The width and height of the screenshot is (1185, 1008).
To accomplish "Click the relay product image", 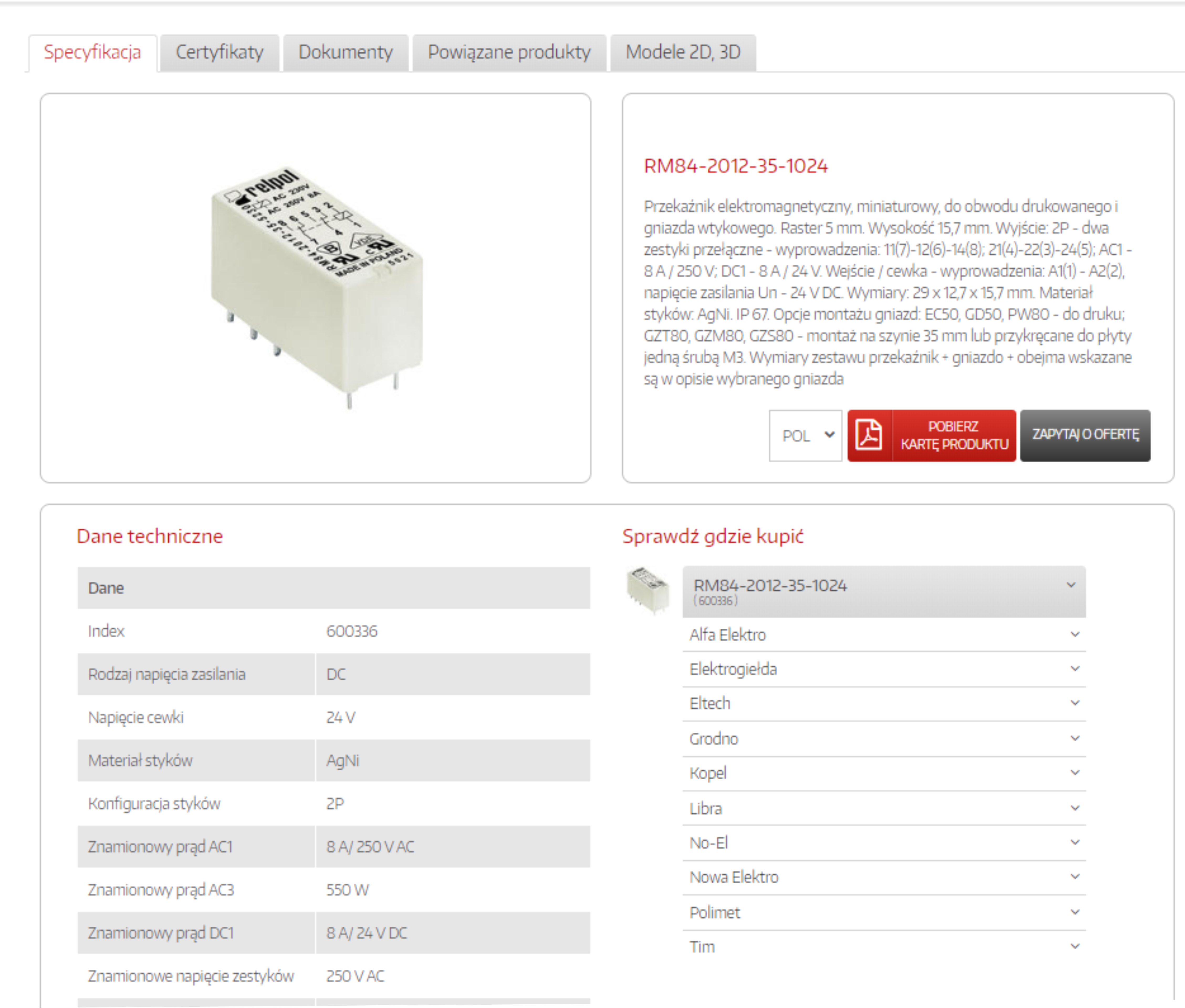I will coord(316,288).
